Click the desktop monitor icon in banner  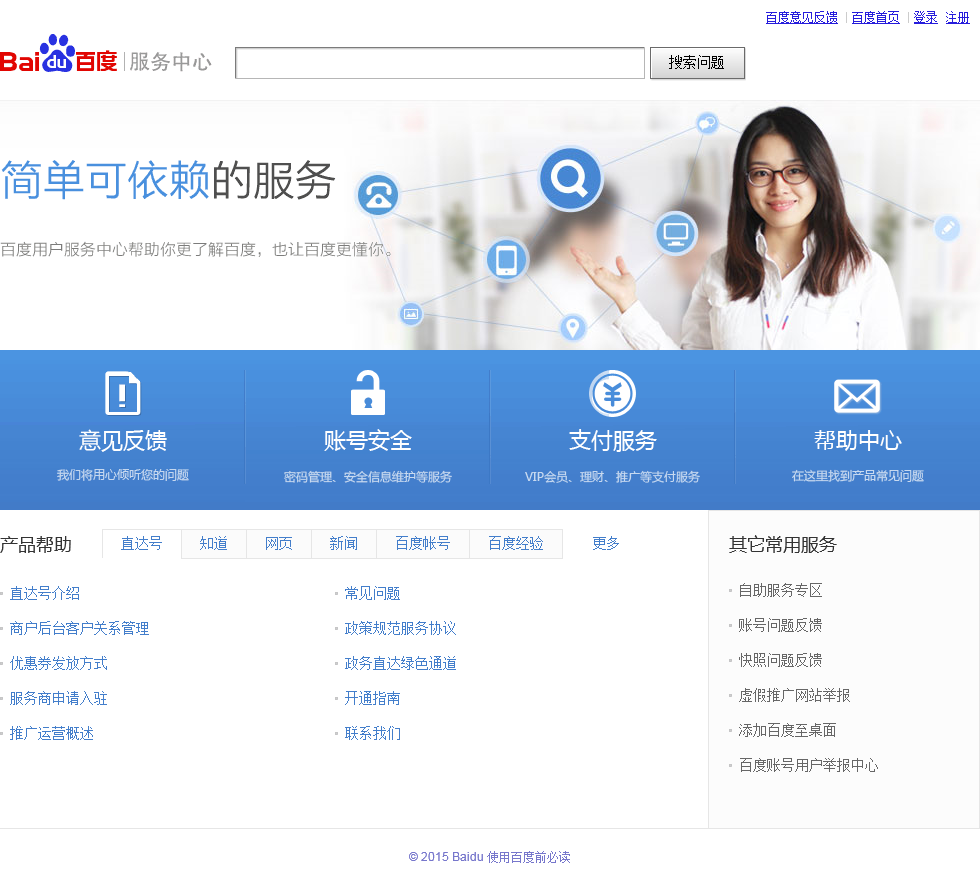(676, 234)
